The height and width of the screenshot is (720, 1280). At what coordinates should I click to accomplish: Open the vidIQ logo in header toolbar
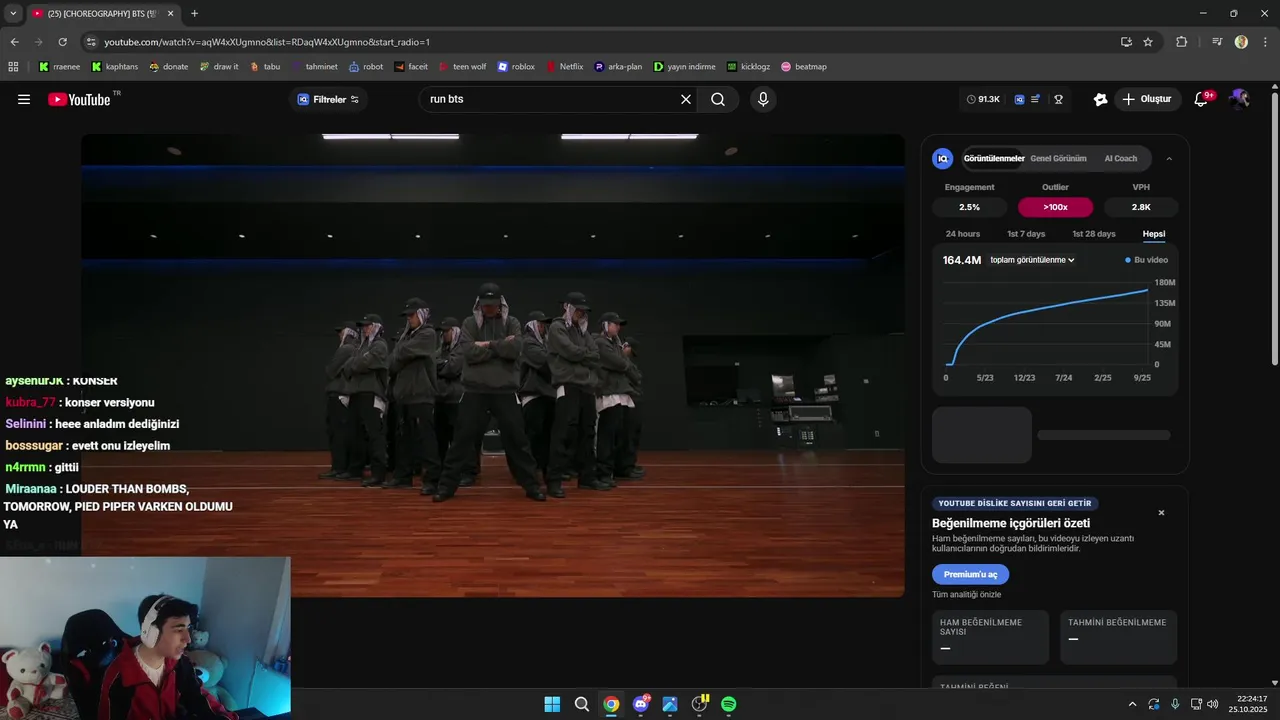[1019, 99]
